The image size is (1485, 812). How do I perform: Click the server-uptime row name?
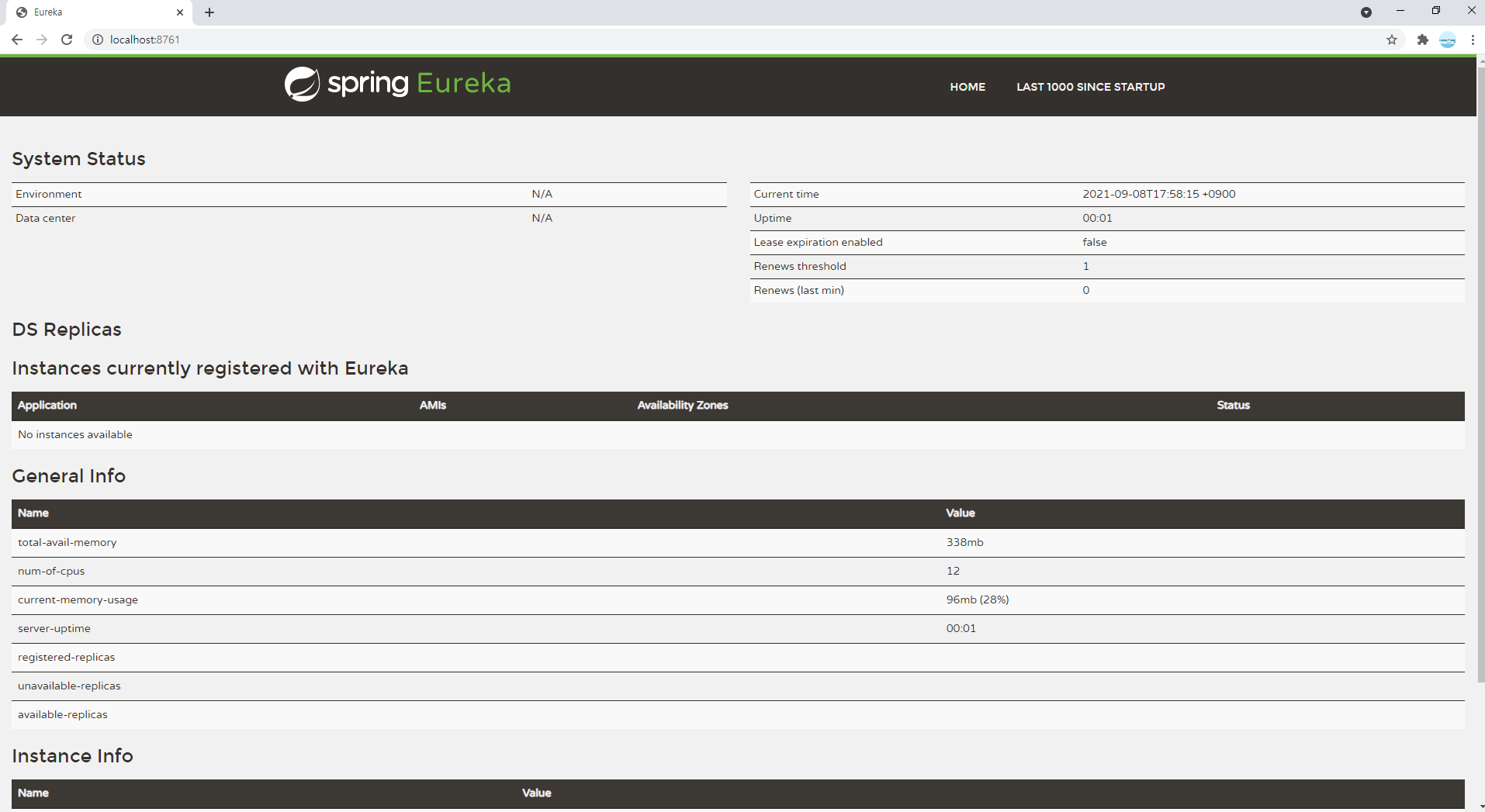point(54,628)
